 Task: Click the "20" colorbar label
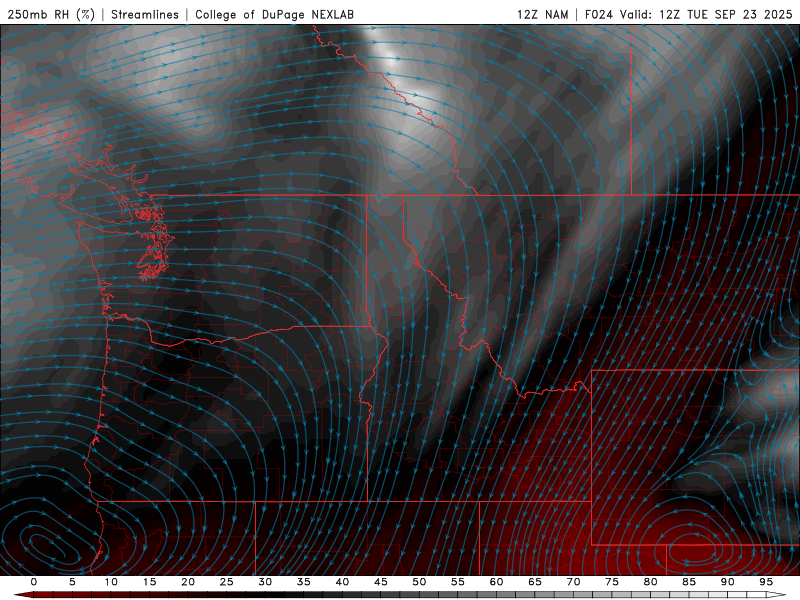tap(188, 582)
